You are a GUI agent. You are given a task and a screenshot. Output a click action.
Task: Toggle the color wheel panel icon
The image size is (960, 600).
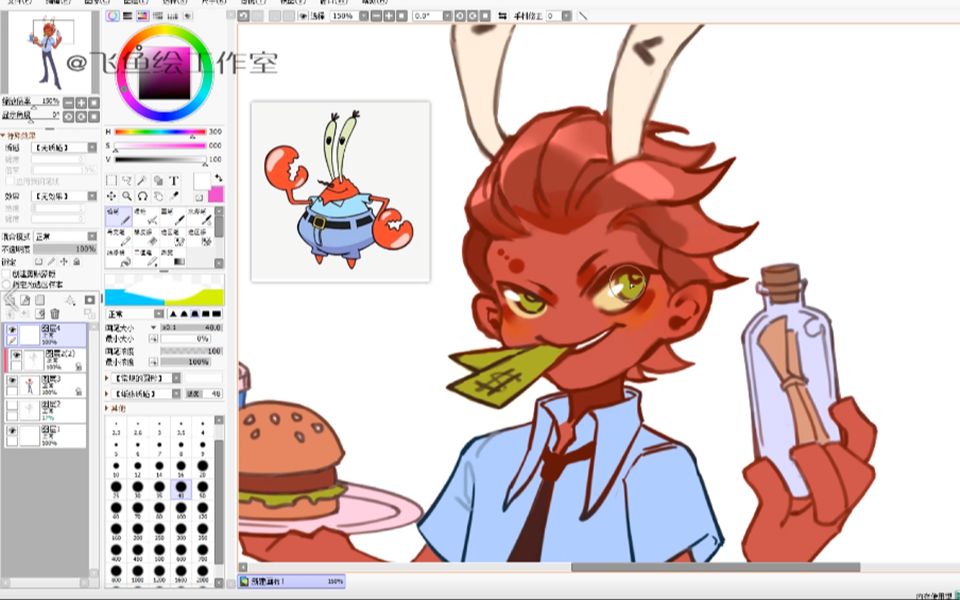pyautogui.click(x=113, y=16)
